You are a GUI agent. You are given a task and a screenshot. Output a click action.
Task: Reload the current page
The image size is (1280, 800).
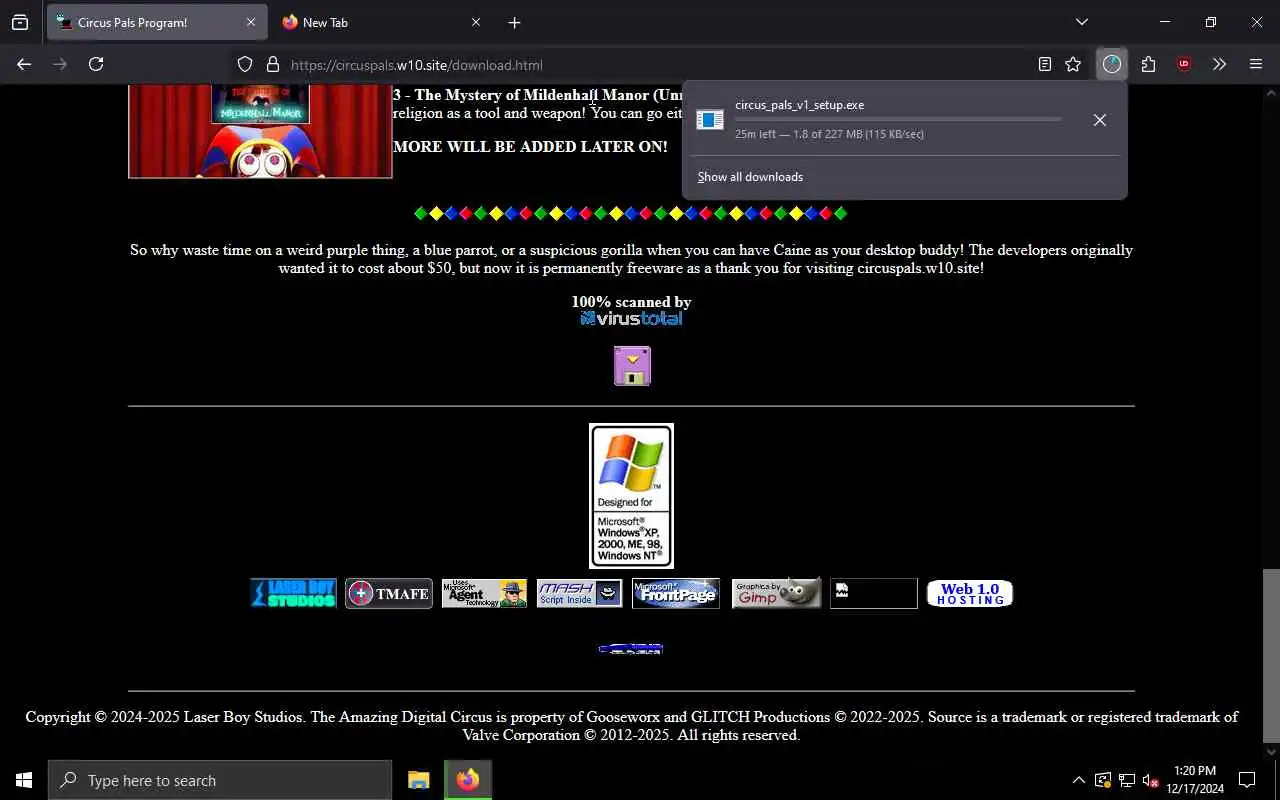(96, 64)
